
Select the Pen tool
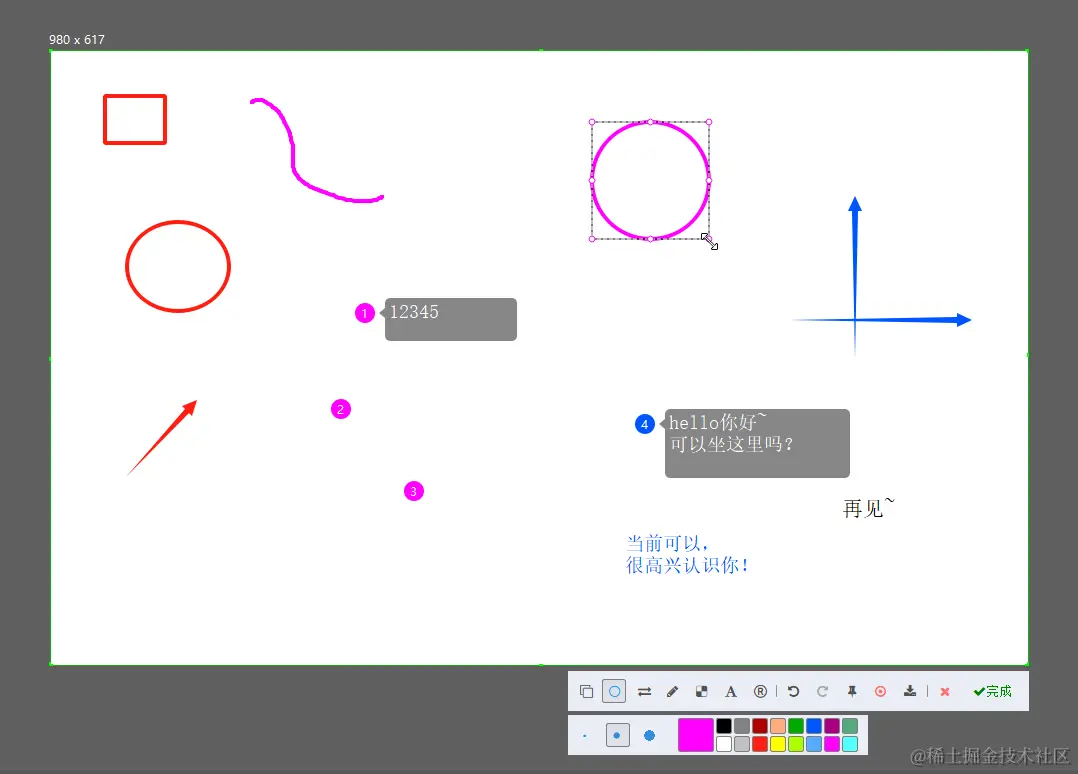(672, 691)
